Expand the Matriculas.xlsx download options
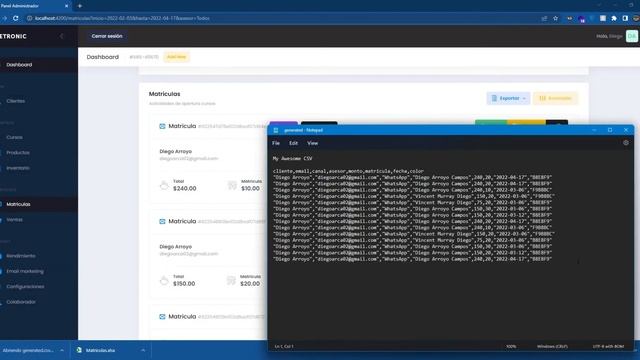 [x=143, y=350]
